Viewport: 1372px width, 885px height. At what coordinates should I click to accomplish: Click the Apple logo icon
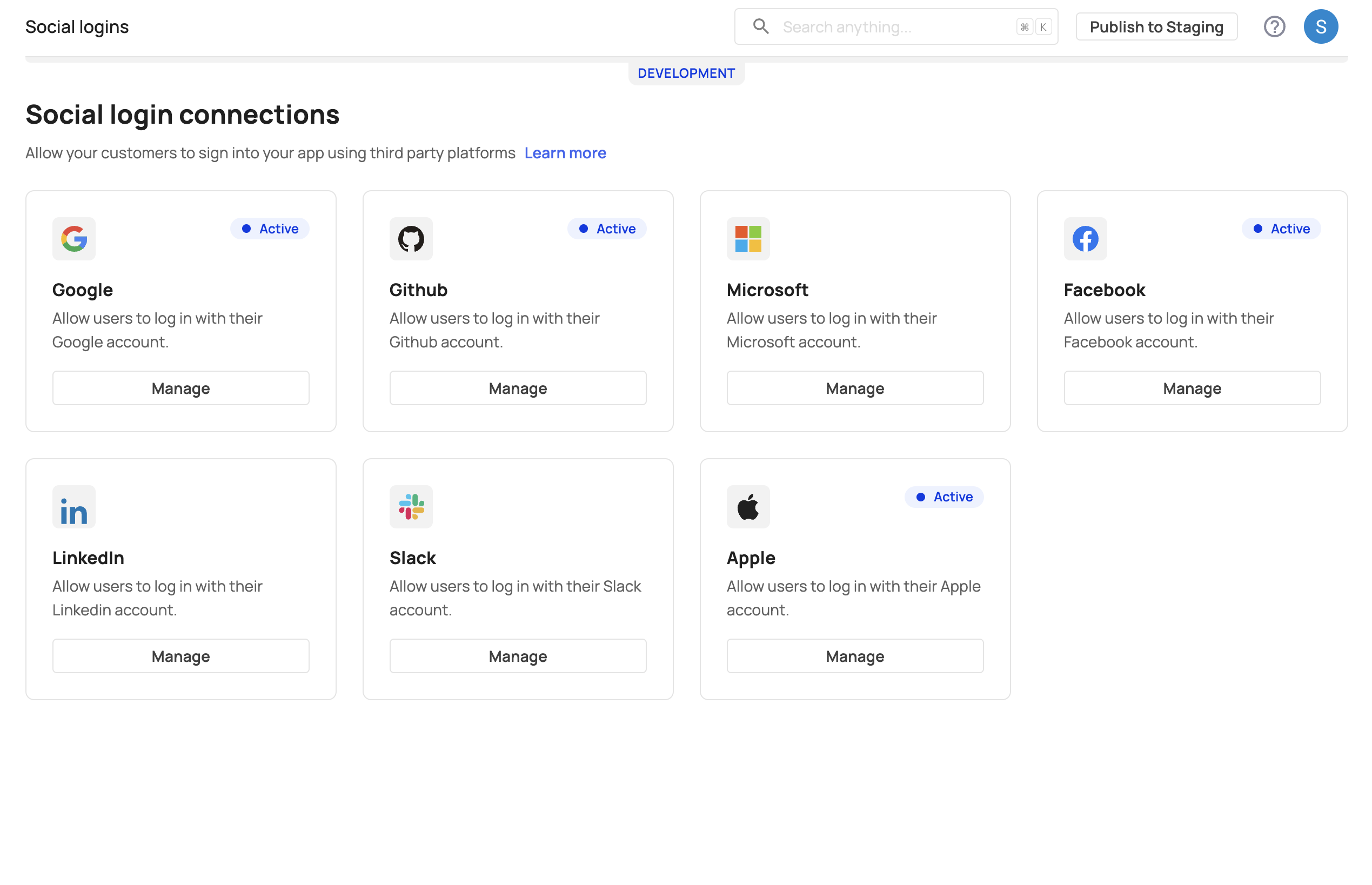click(x=747, y=506)
